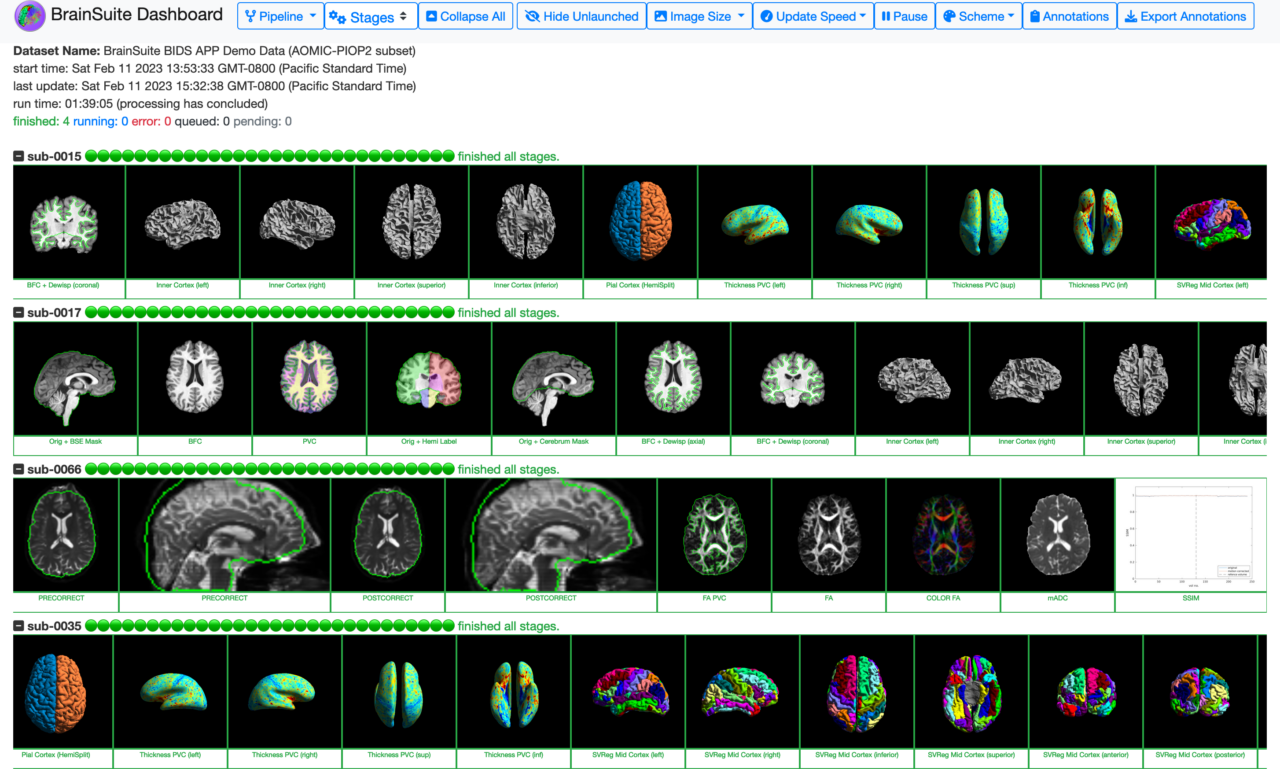
Task: Click Export Annotations button
Action: (1185, 16)
